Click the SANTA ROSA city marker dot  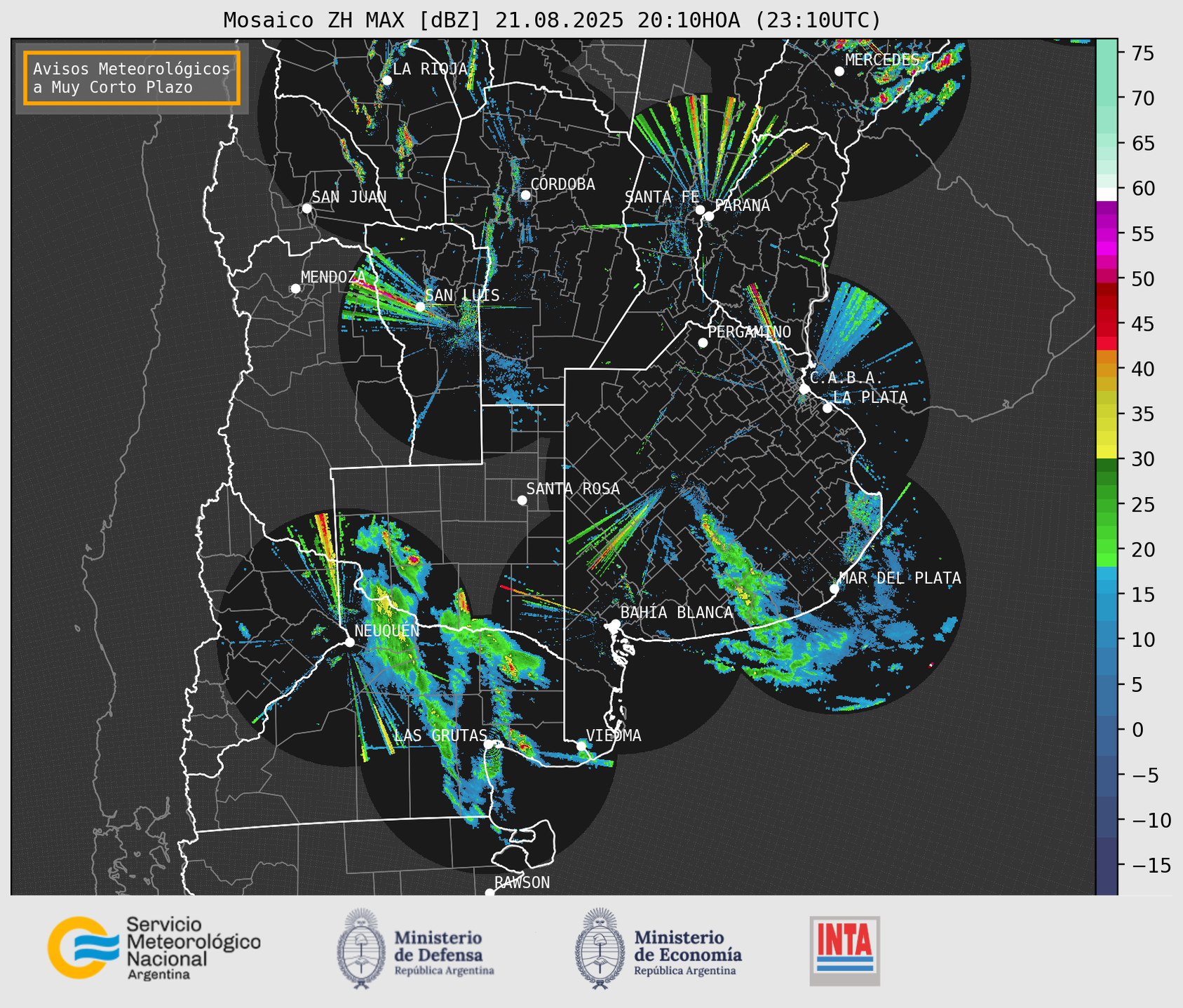[x=522, y=500]
